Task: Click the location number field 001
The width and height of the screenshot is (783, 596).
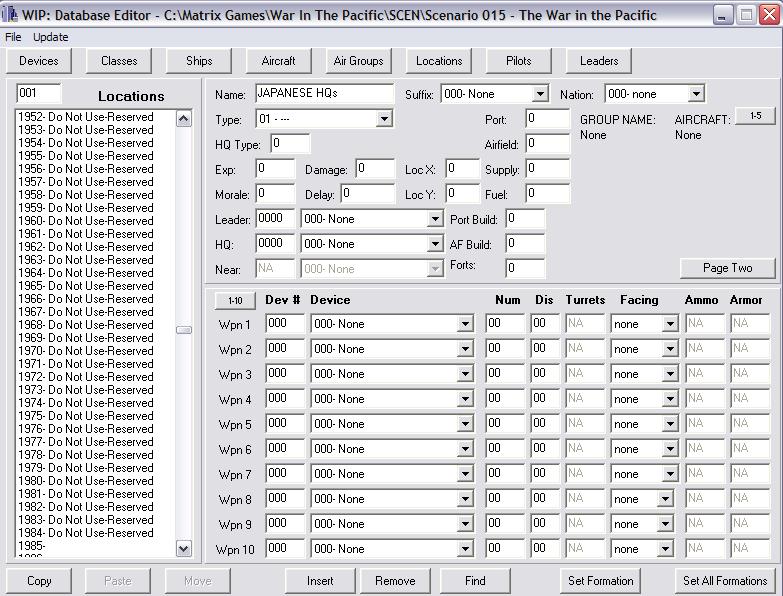Action: pyautogui.click(x=38, y=93)
